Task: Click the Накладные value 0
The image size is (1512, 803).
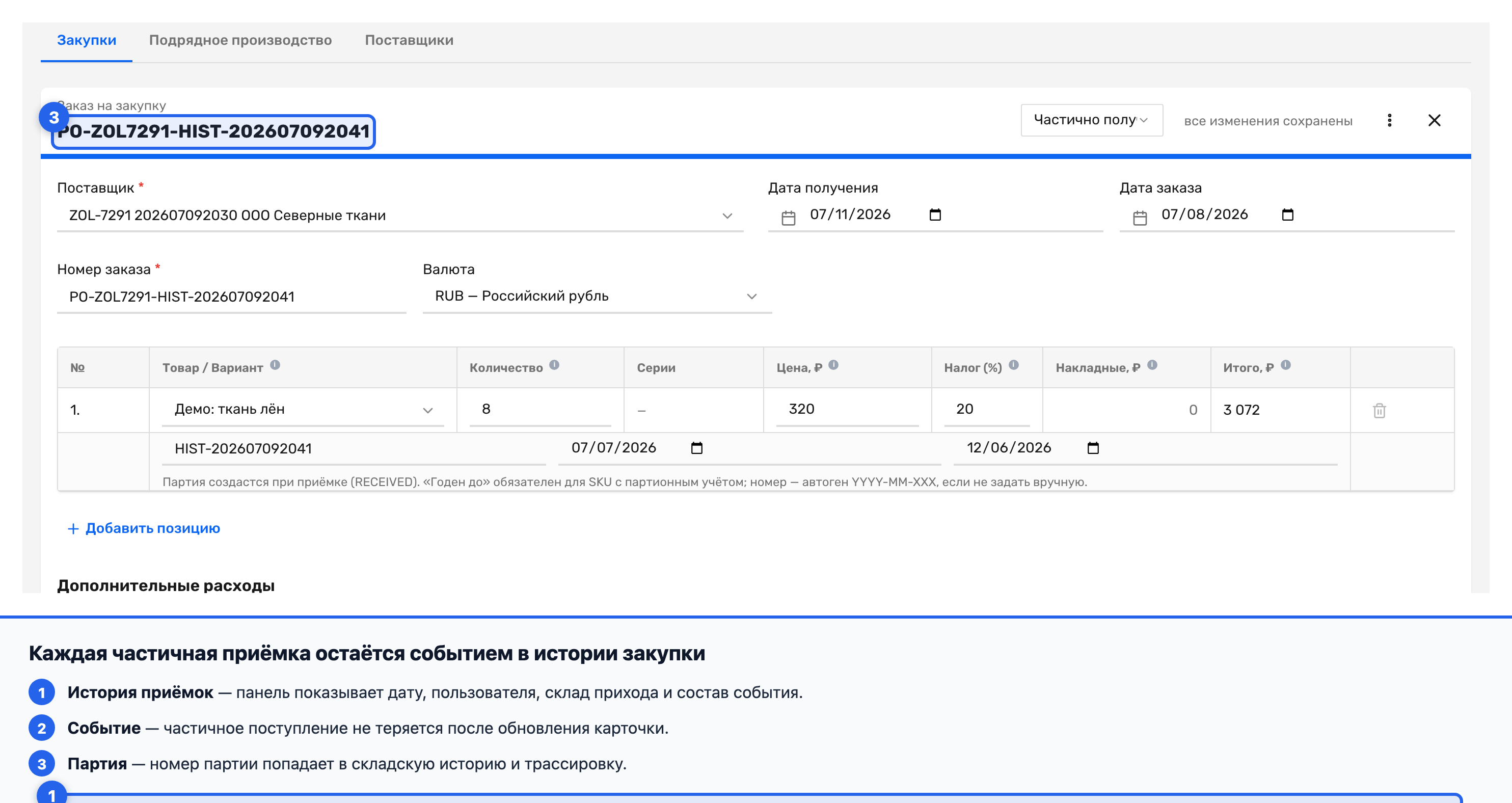Action: (x=1193, y=410)
